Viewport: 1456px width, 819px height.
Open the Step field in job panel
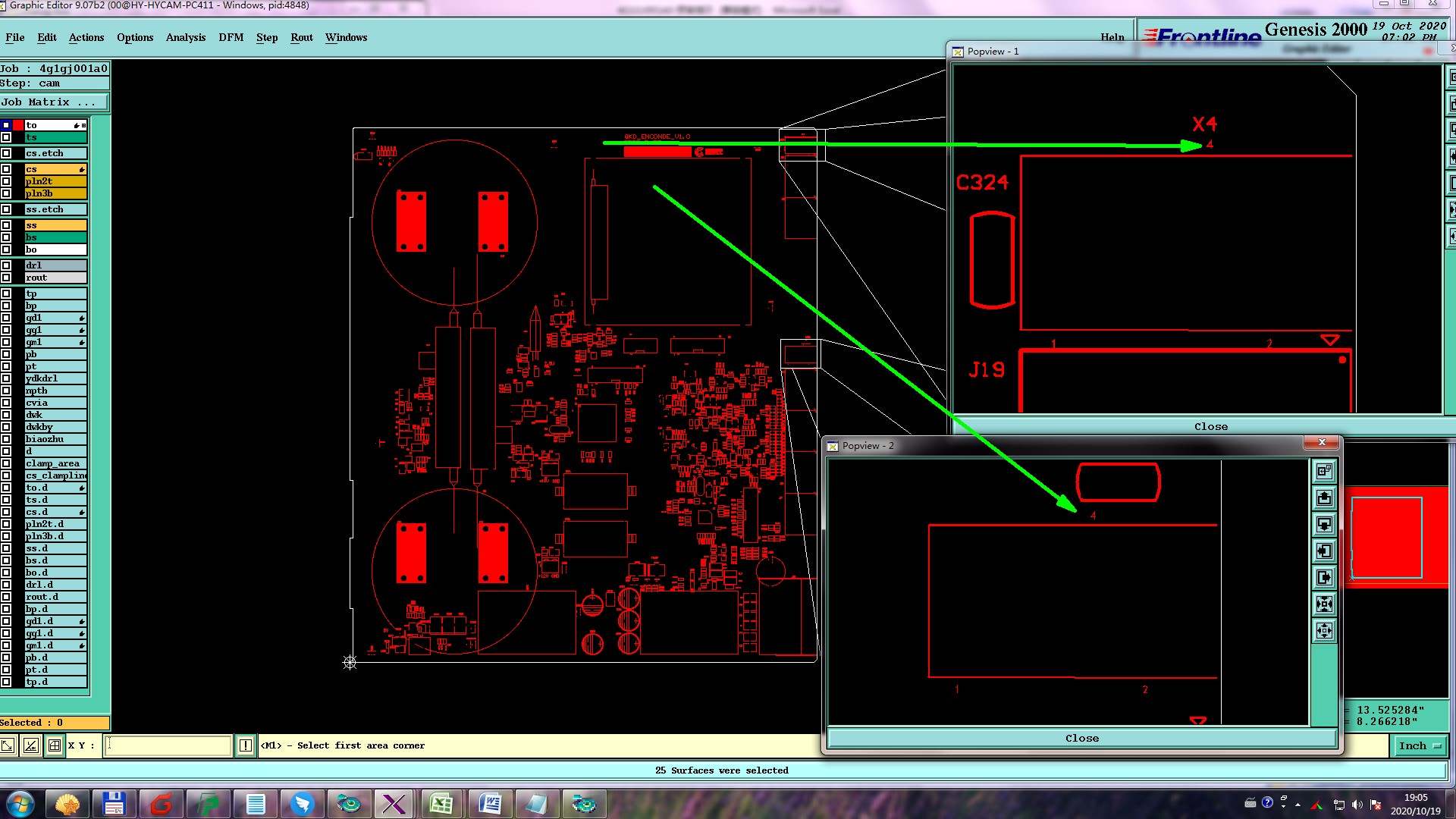pos(54,83)
